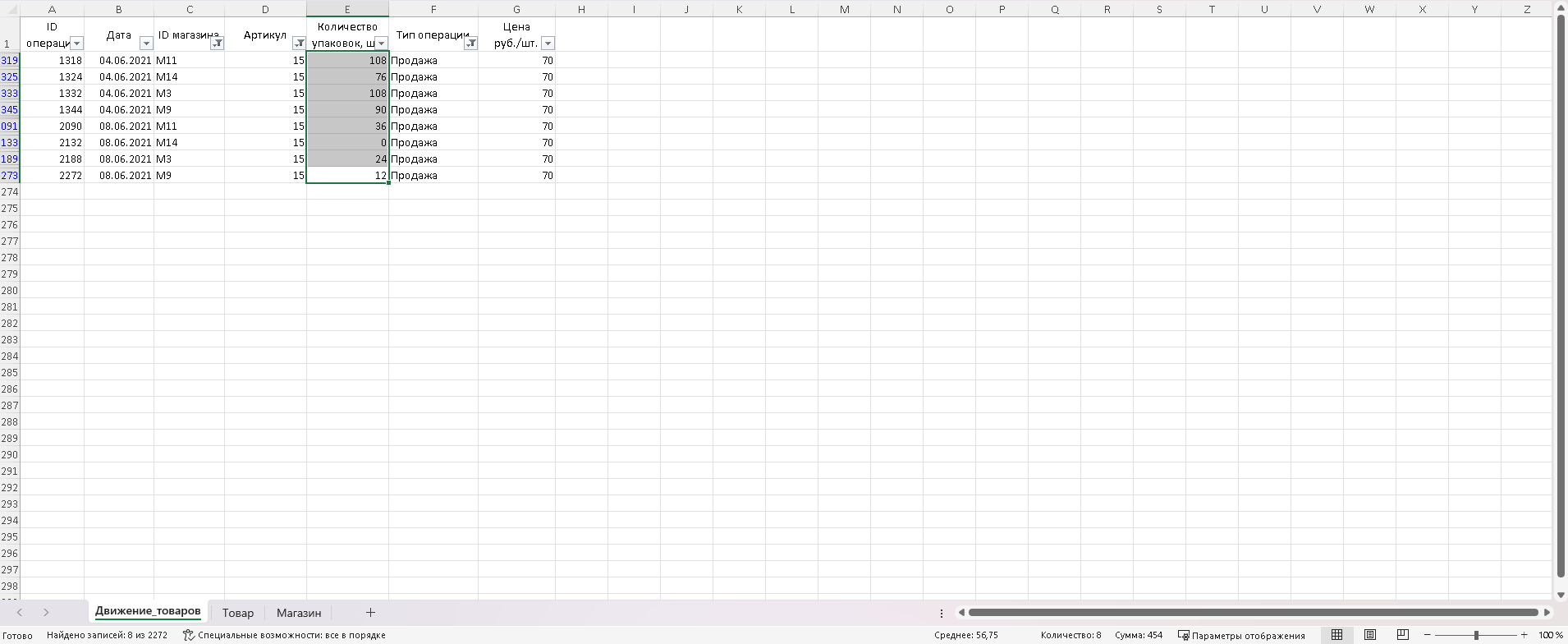Click Select All corner triangle

tap(10, 9)
